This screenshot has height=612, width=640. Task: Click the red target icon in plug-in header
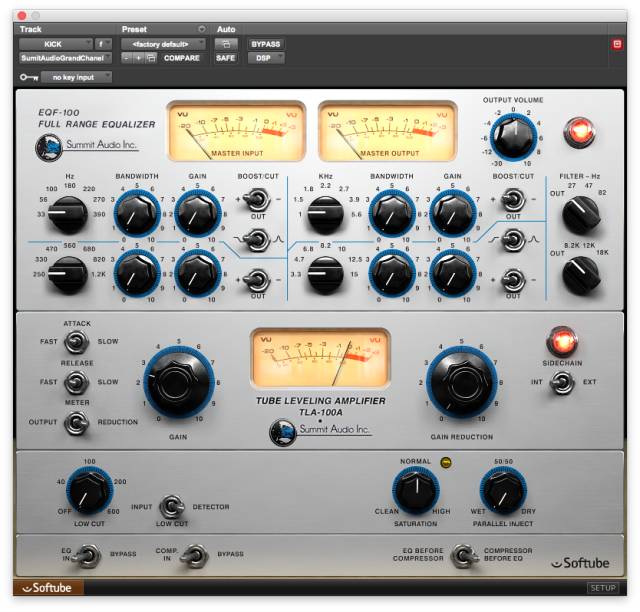pyautogui.click(x=617, y=44)
